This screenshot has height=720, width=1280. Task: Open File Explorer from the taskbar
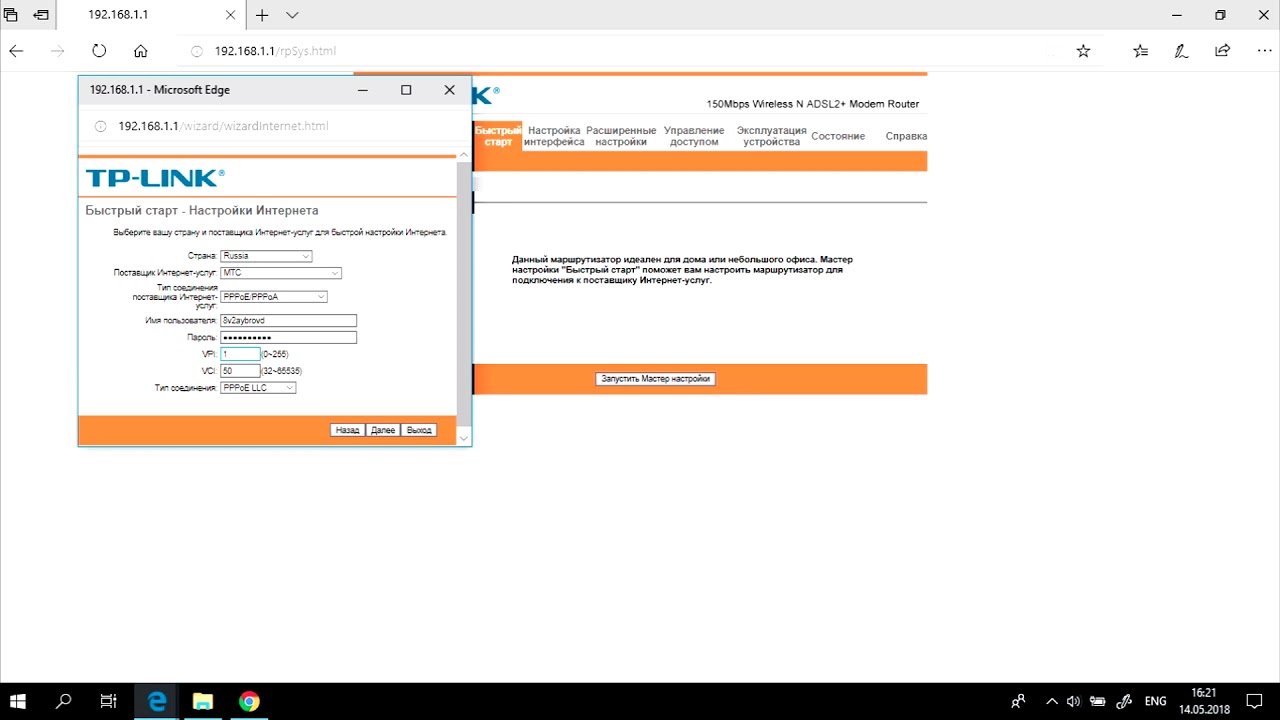pyautogui.click(x=203, y=702)
